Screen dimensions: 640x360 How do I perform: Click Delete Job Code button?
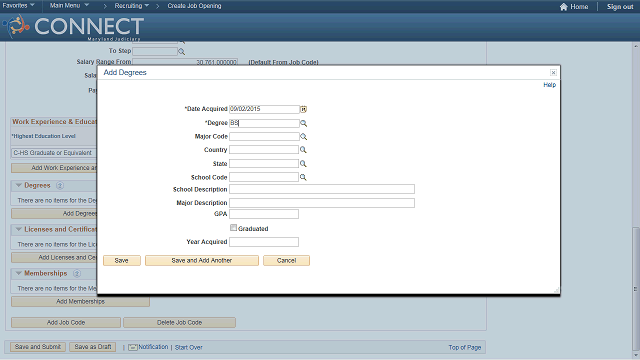point(179,322)
